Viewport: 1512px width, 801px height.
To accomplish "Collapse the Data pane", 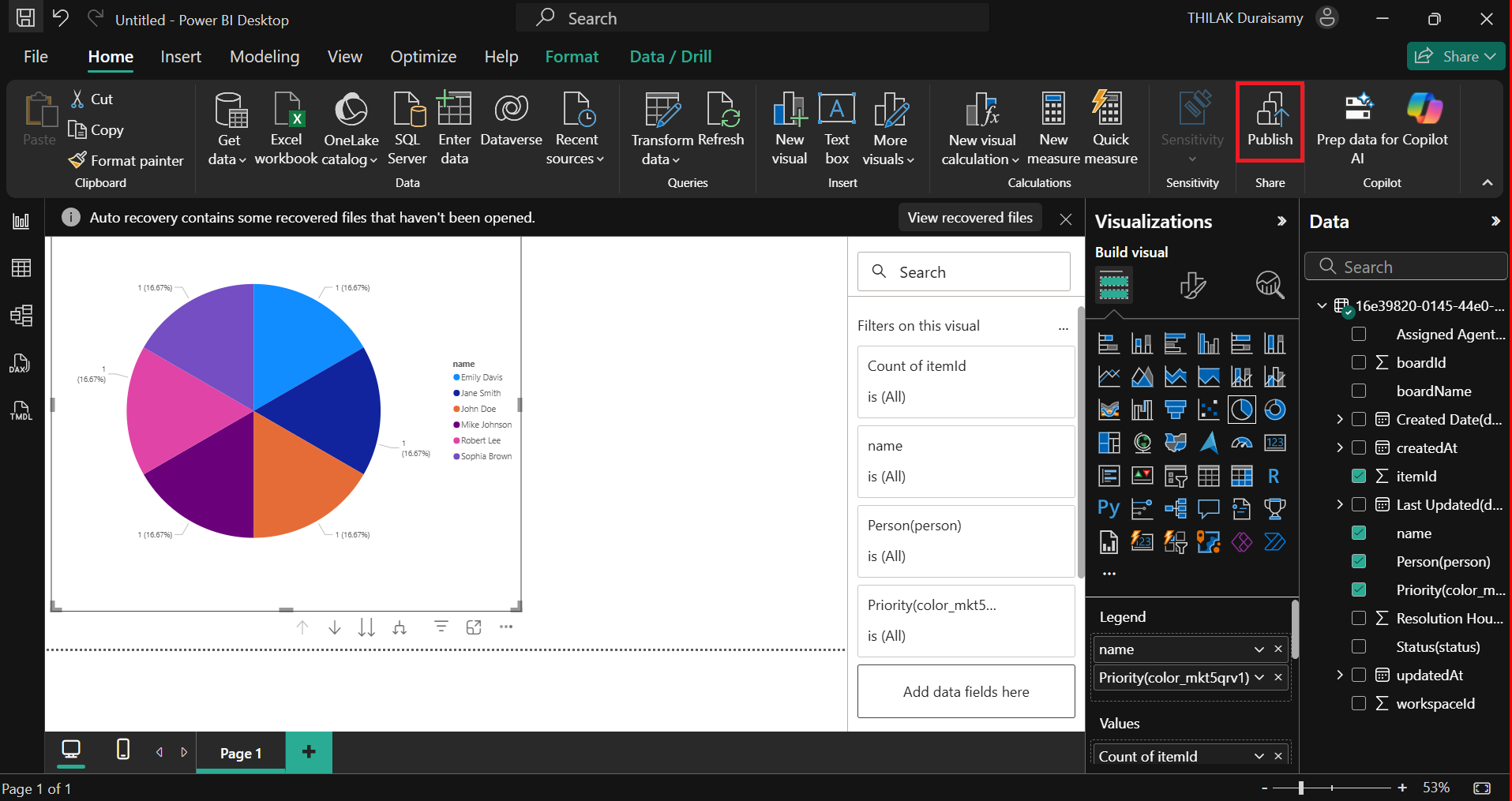I will (1495, 222).
